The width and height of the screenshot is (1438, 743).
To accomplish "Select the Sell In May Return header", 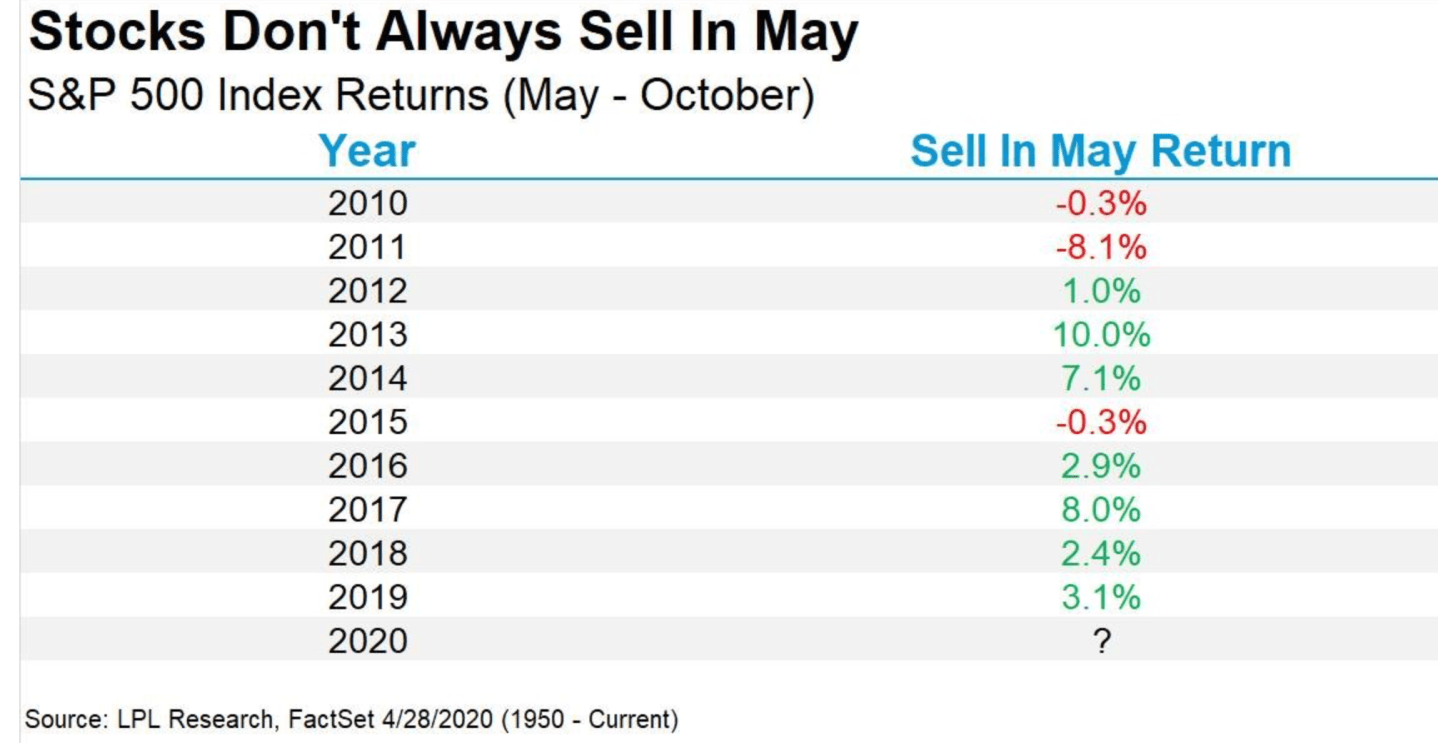I will coord(1100,152).
